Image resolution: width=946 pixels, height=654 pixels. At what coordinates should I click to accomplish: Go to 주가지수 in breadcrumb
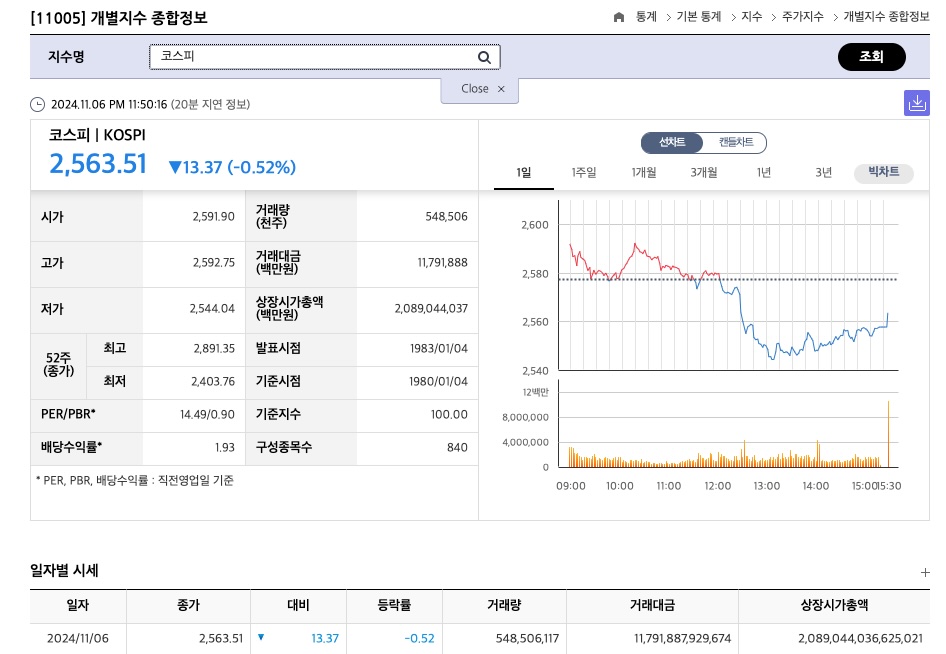point(803,17)
